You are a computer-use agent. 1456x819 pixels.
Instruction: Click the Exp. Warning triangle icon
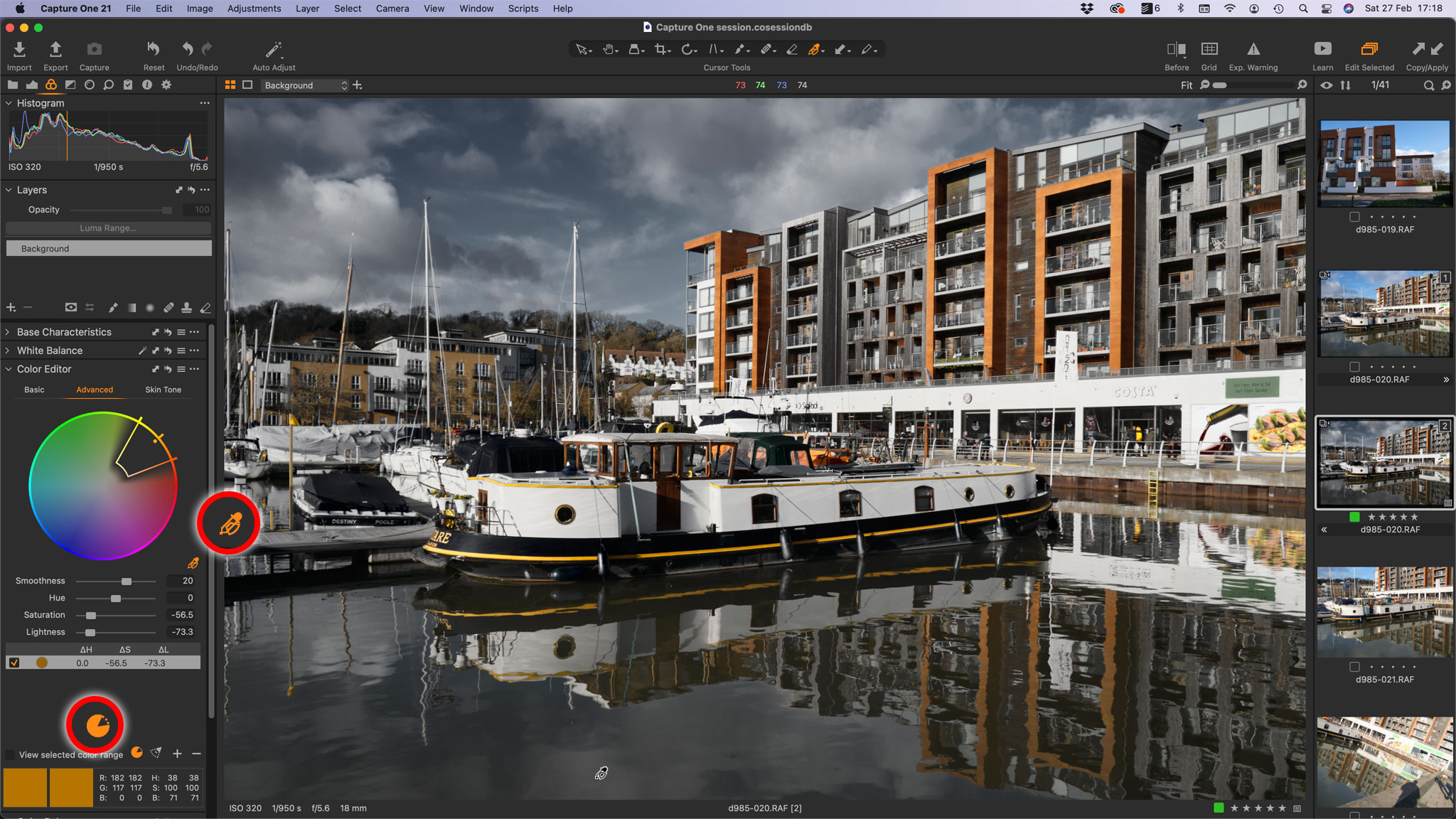[1253, 49]
